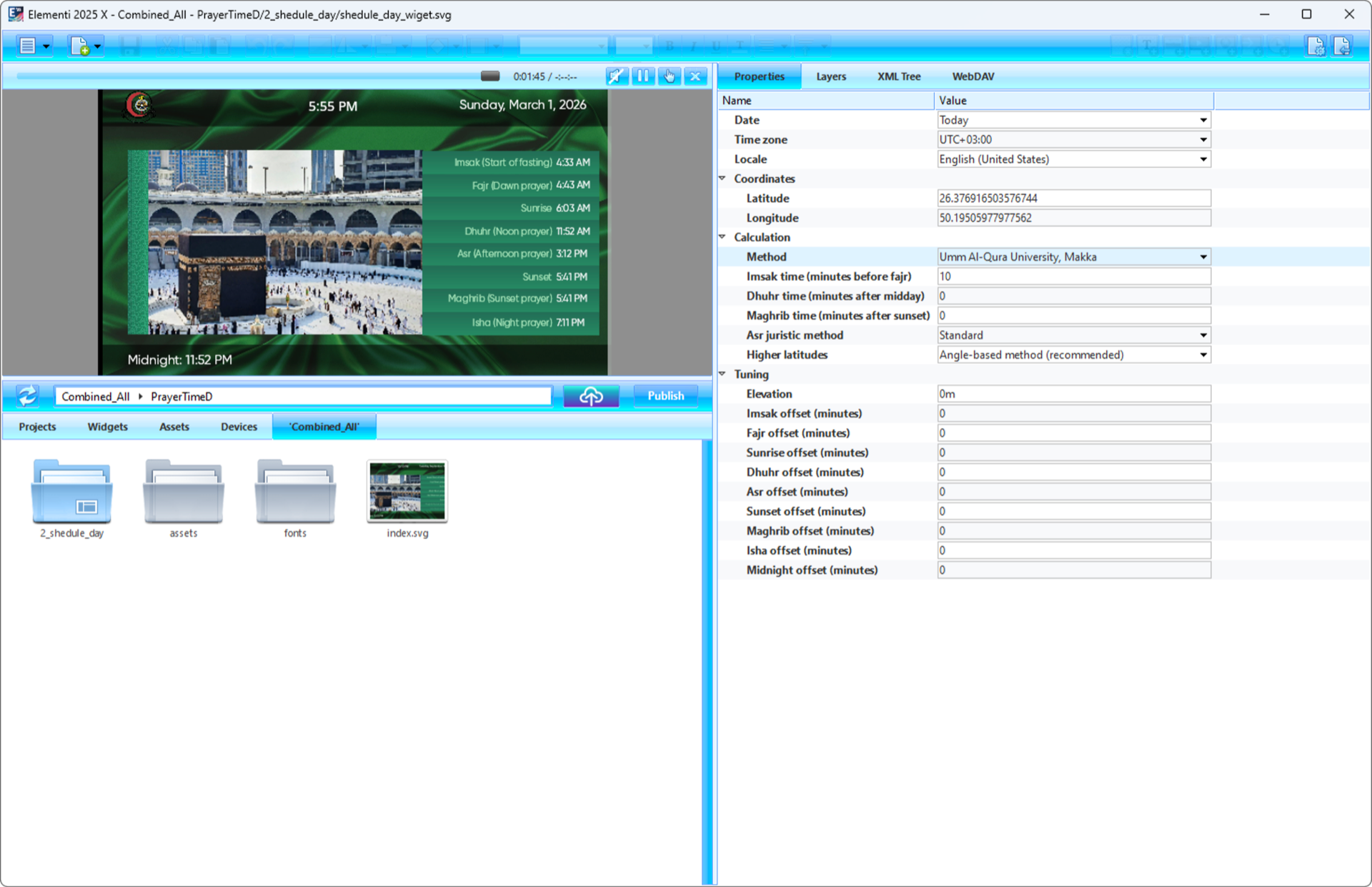
Task: Click the refresh arrows icon beside path
Action: [27, 395]
